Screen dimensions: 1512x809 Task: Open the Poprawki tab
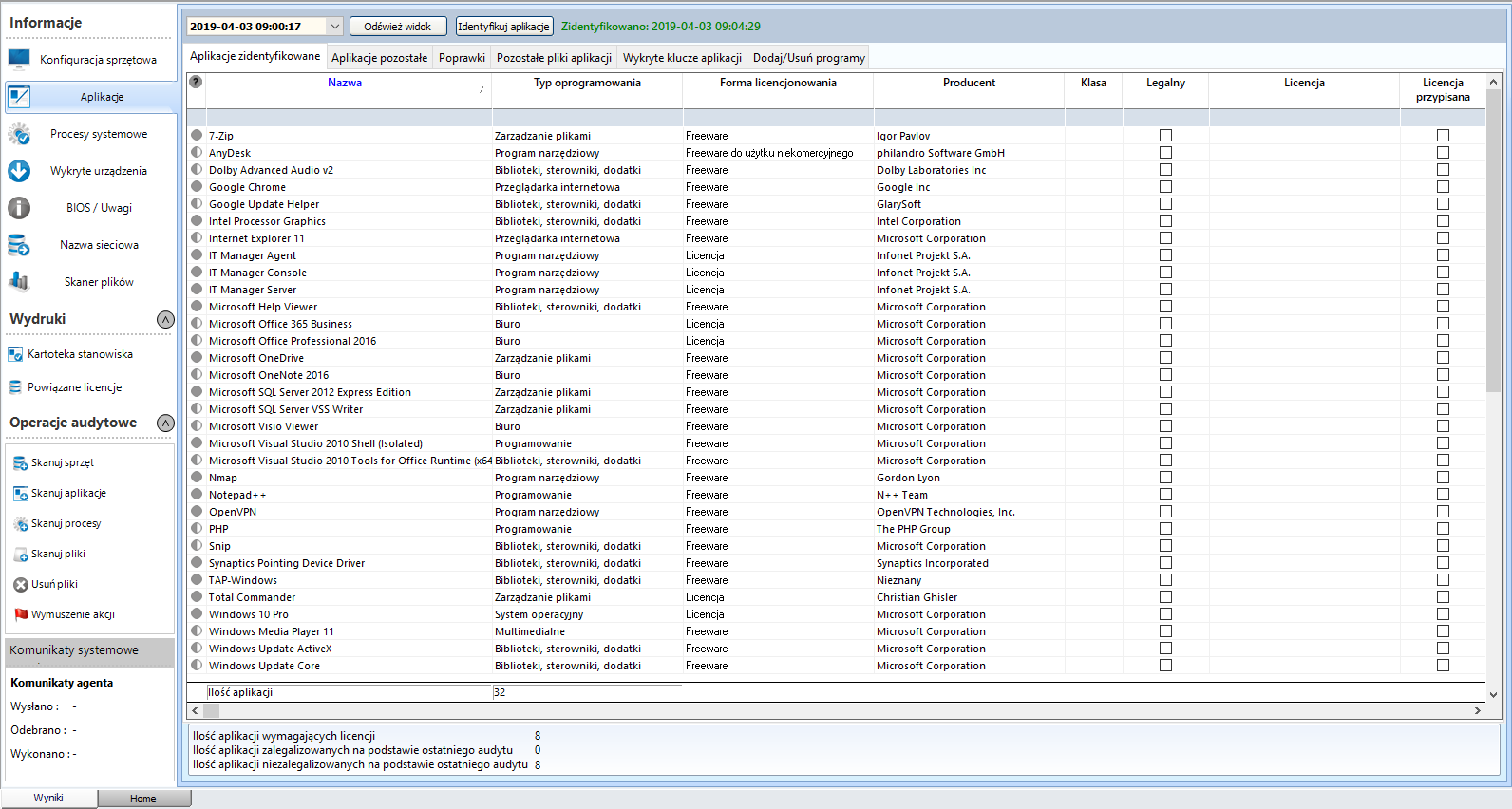pyautogui.click(x=462, y=58)
